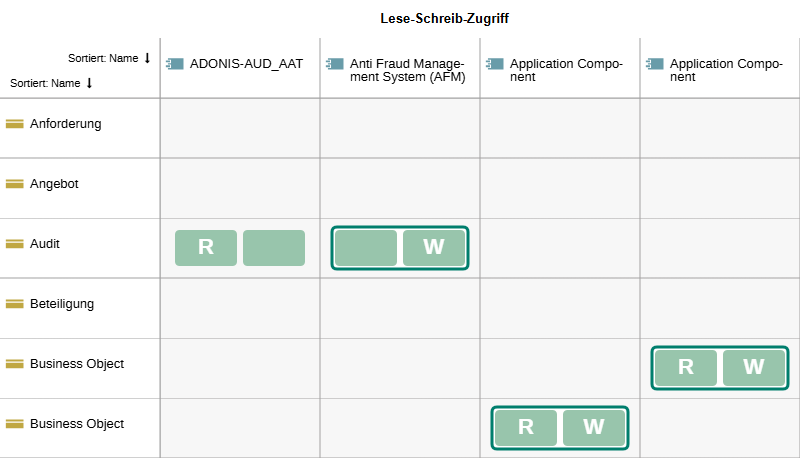Toggle write access W for Audit in AFM
The height and width of the screenshot is (458, 800).
tap(434, 248)
